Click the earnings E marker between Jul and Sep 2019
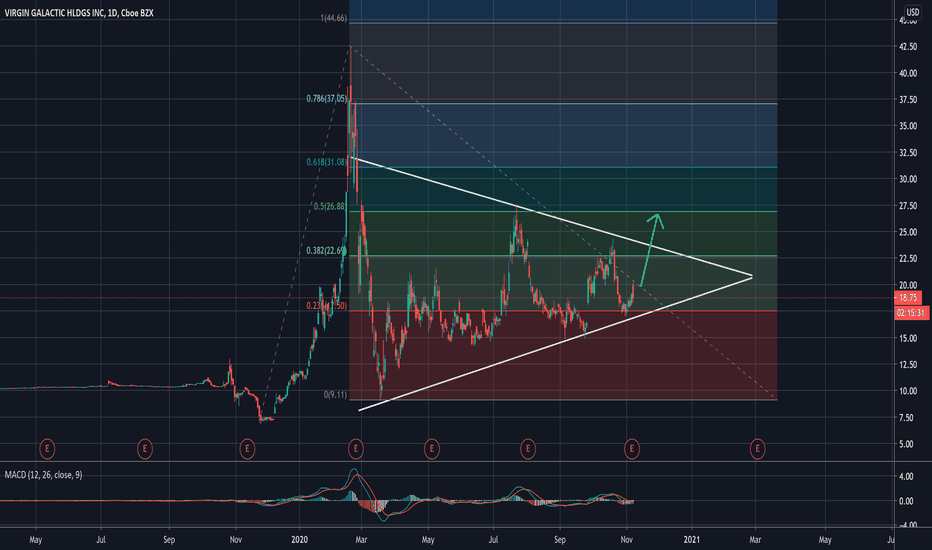Image resolution: width=932 pixels, height=550 pixels. click(x=144, y=448)
